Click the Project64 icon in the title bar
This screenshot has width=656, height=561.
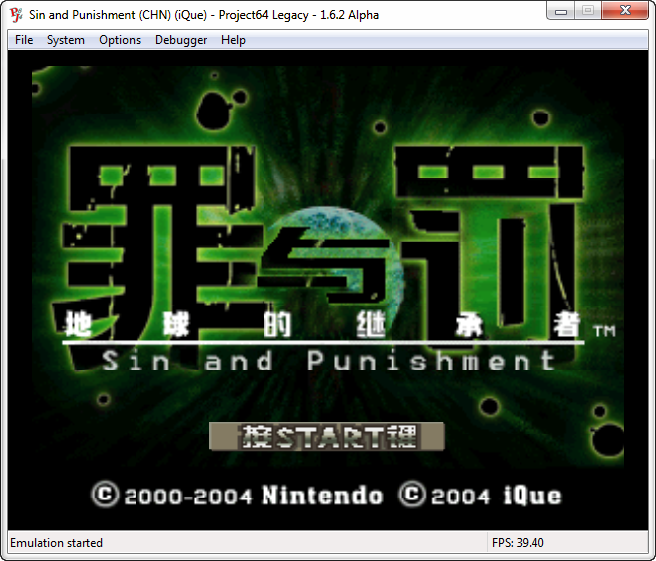tap(16, 15)
